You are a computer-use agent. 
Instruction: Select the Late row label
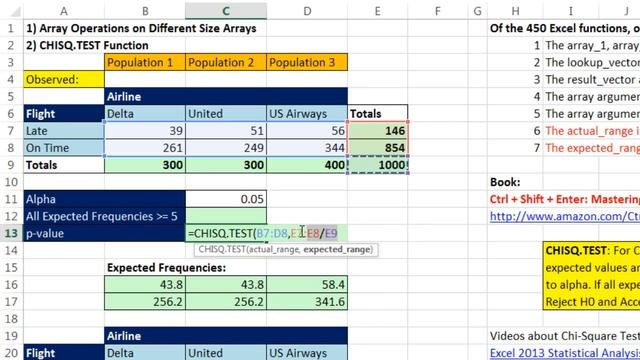click(64, 131)
